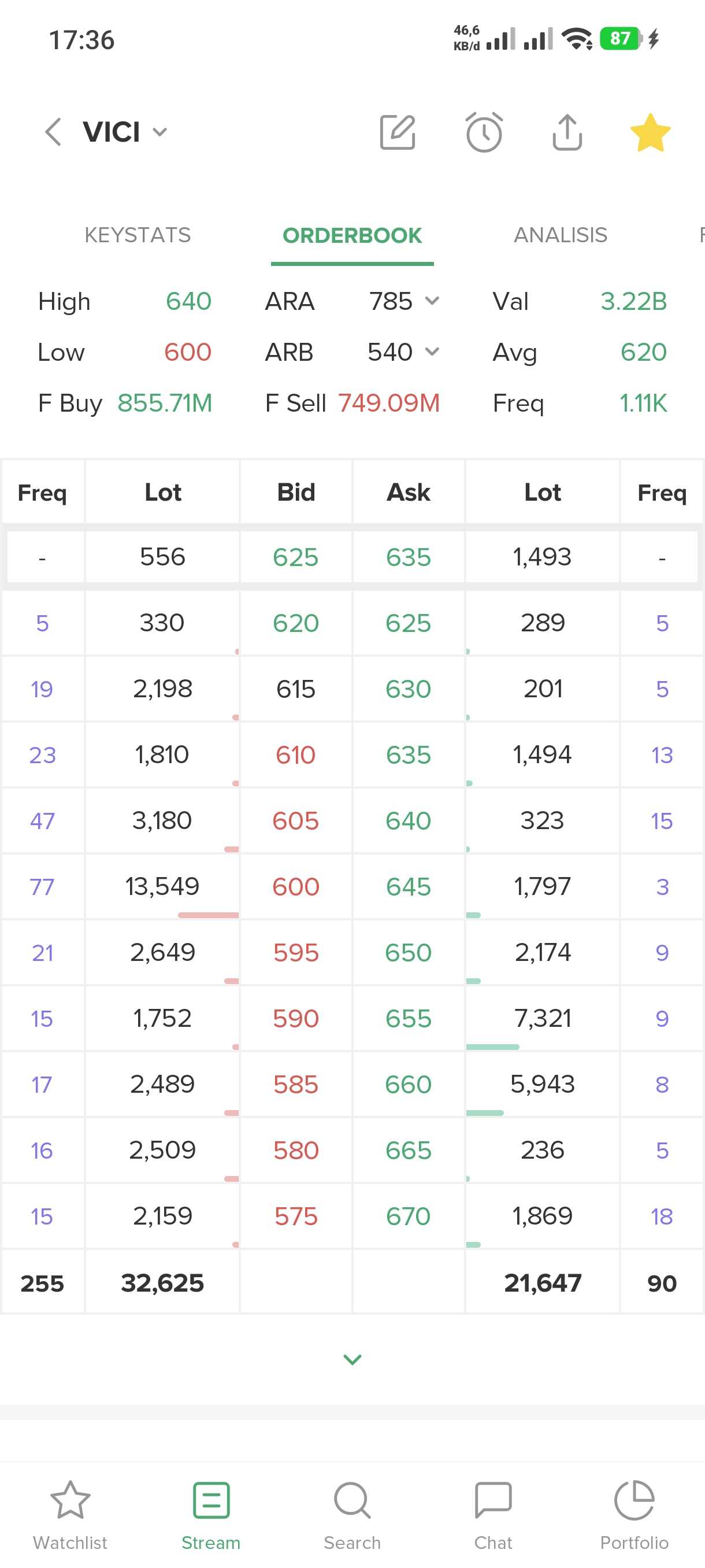
Task: Tap bid price 620 in orderbook
Action: pos(296,623)
